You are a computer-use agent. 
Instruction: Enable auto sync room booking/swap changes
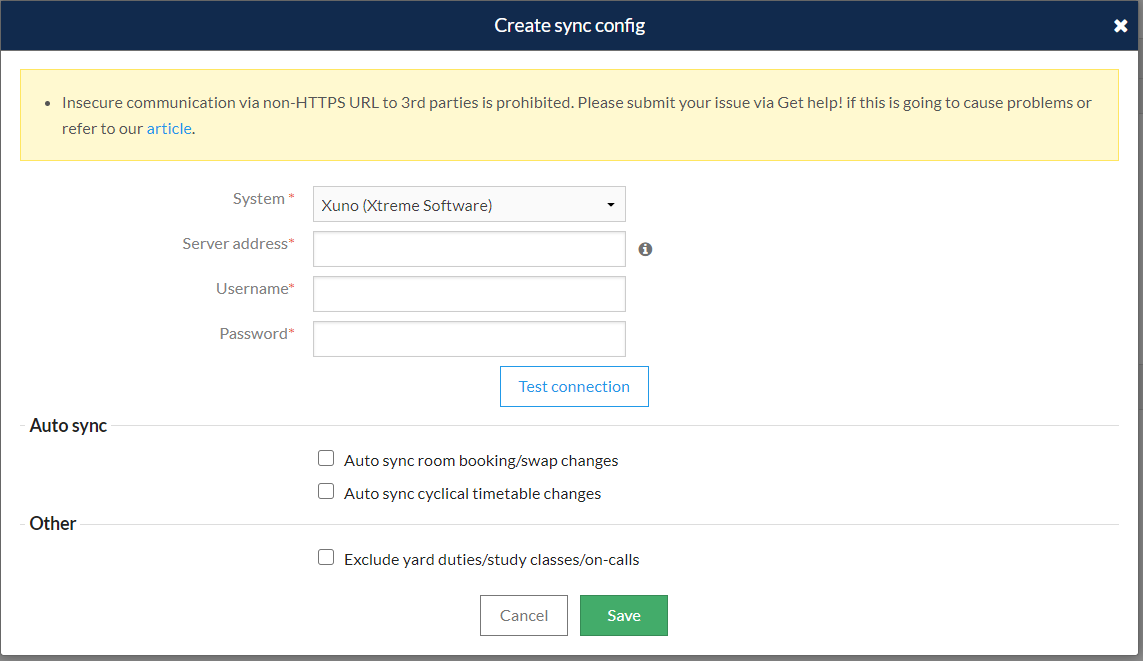pyautogui.click(x=326, y=458)
